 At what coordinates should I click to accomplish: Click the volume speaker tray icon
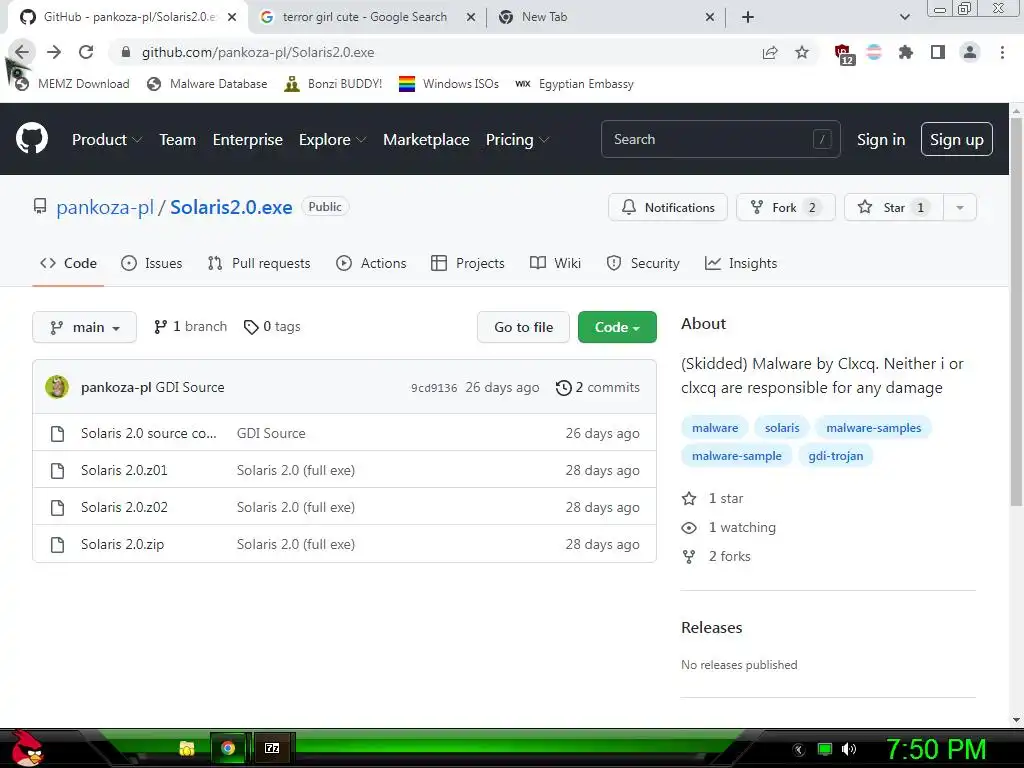(849, 749)
